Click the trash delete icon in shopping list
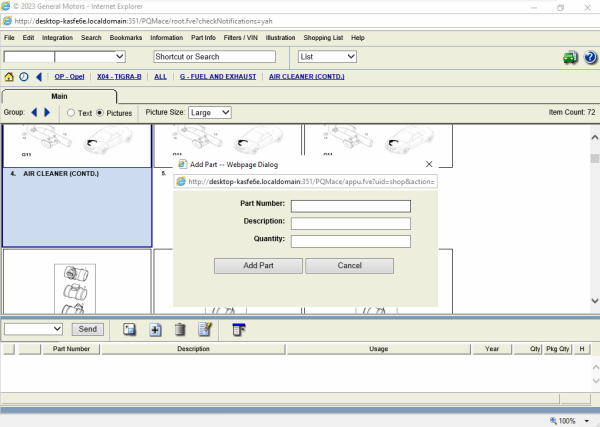 point(180,329)
